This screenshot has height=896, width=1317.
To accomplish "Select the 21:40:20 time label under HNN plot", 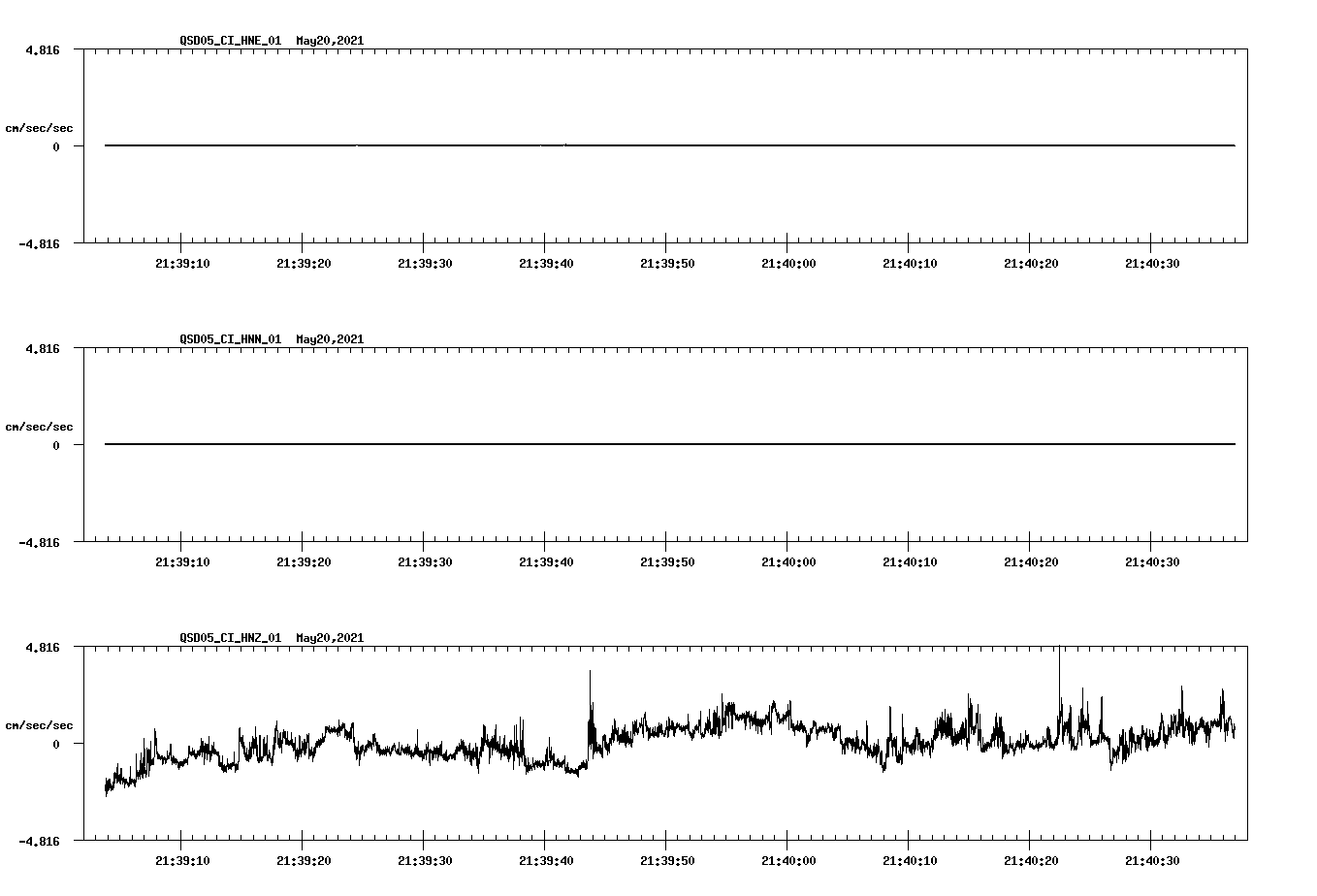I will pyautogui.click(x=1031, y=562).
